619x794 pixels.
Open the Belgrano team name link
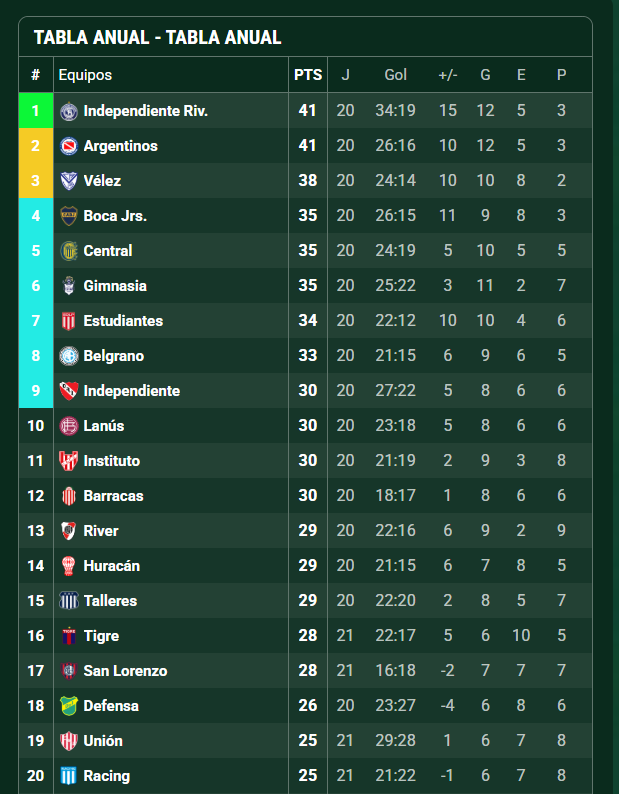tap(113, 355)
